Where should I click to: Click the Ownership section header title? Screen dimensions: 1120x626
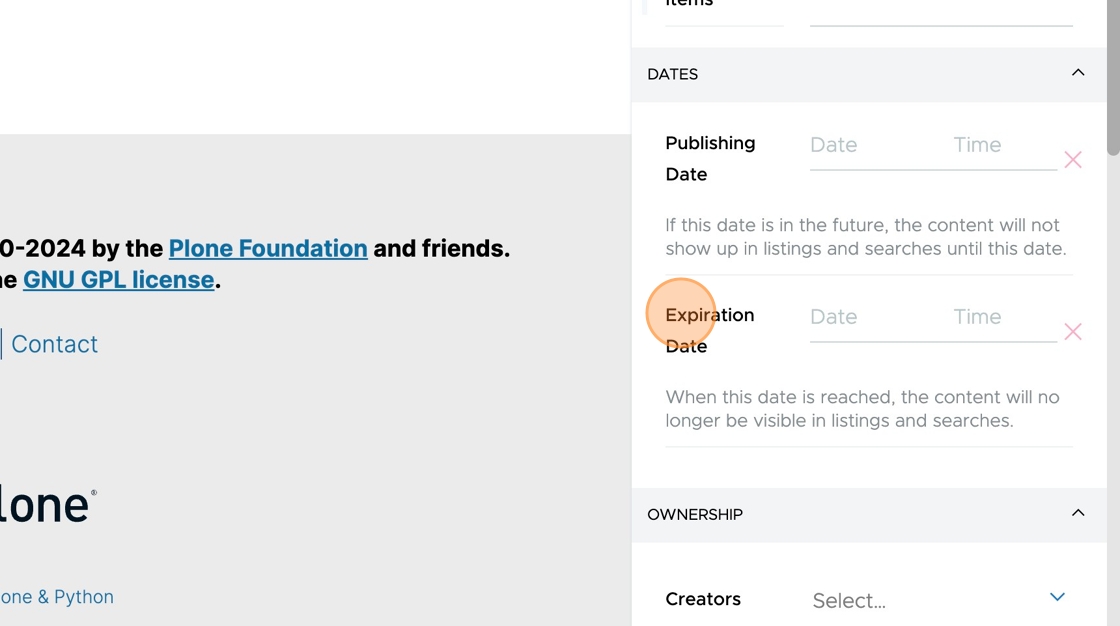(694, 515)
